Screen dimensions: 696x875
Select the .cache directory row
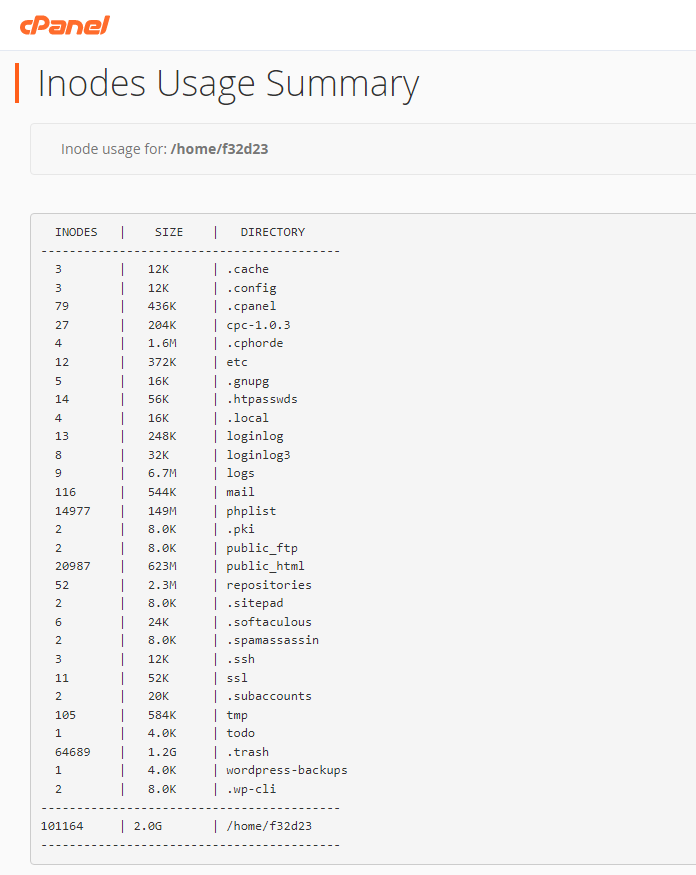(x=162, y=269)
